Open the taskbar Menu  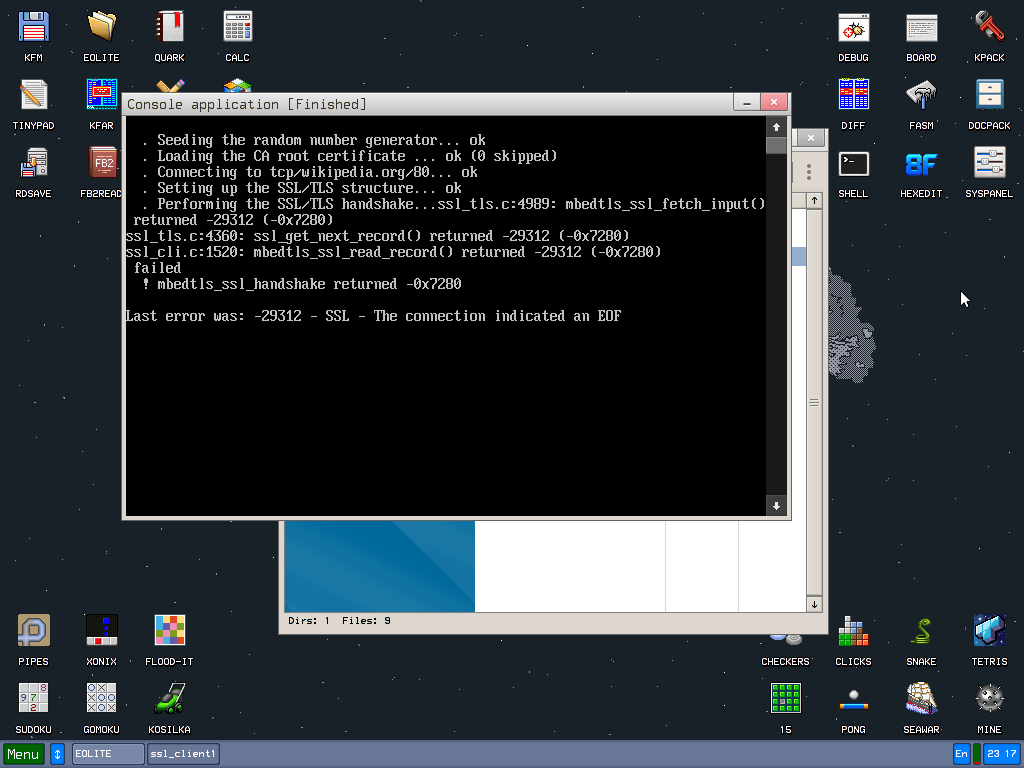point(22,753)
